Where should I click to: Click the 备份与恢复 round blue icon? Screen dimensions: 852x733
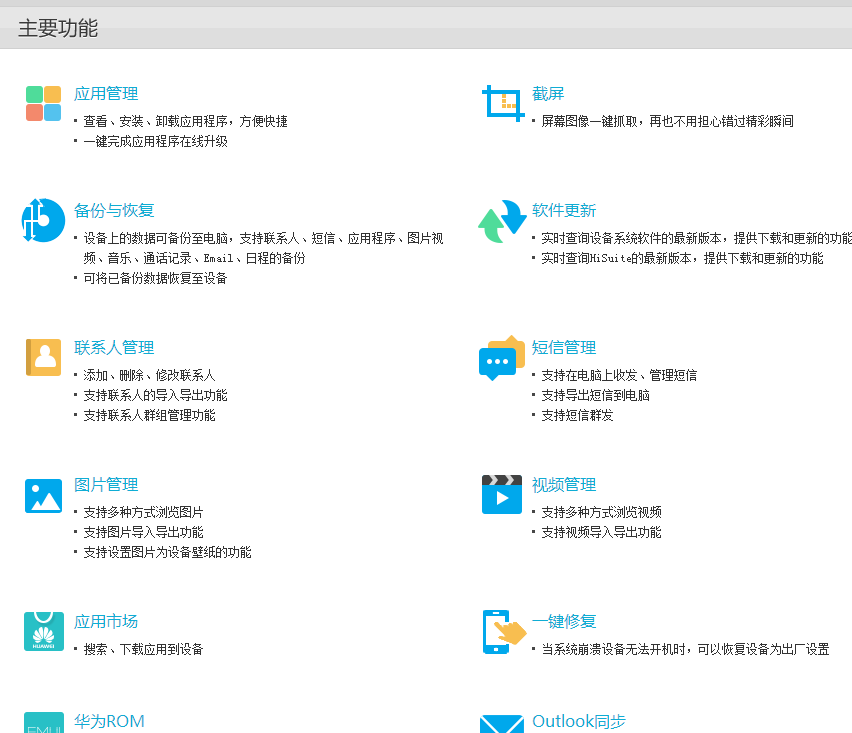pos(43,220)
